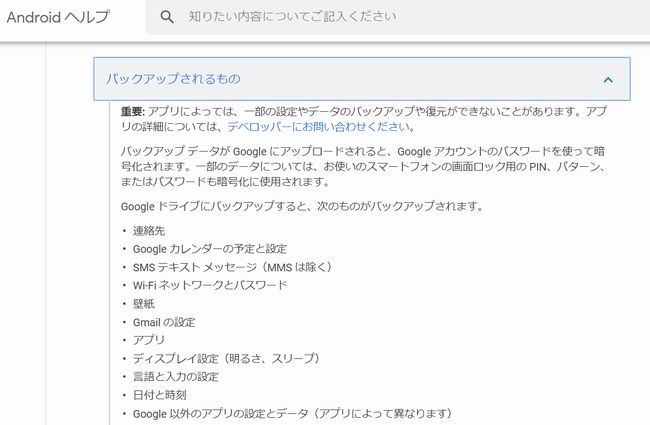Click the search magnifier icon

point(167,17)
